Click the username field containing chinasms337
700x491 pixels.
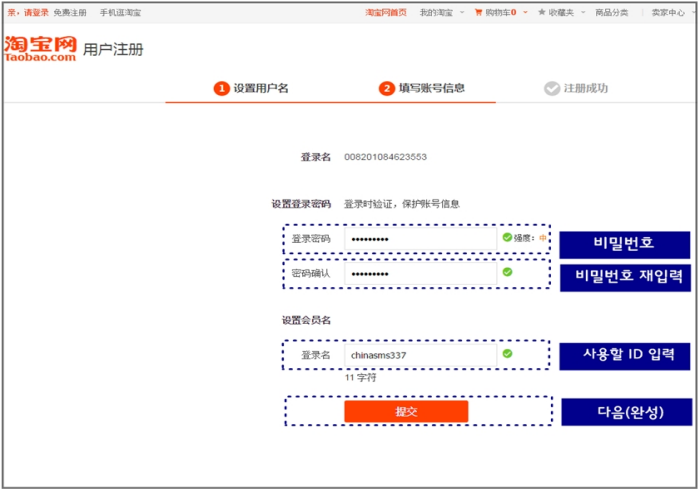(x=419, y=355)
